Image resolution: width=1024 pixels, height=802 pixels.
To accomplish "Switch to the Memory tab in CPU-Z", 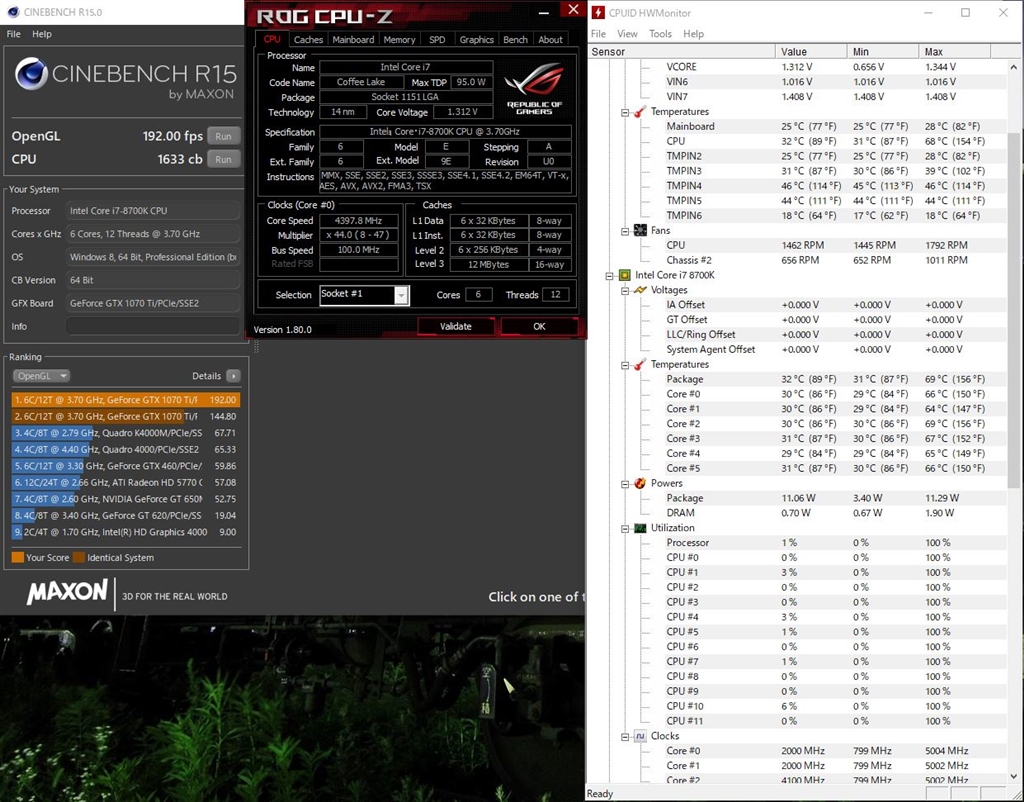I will pos(399,40).
